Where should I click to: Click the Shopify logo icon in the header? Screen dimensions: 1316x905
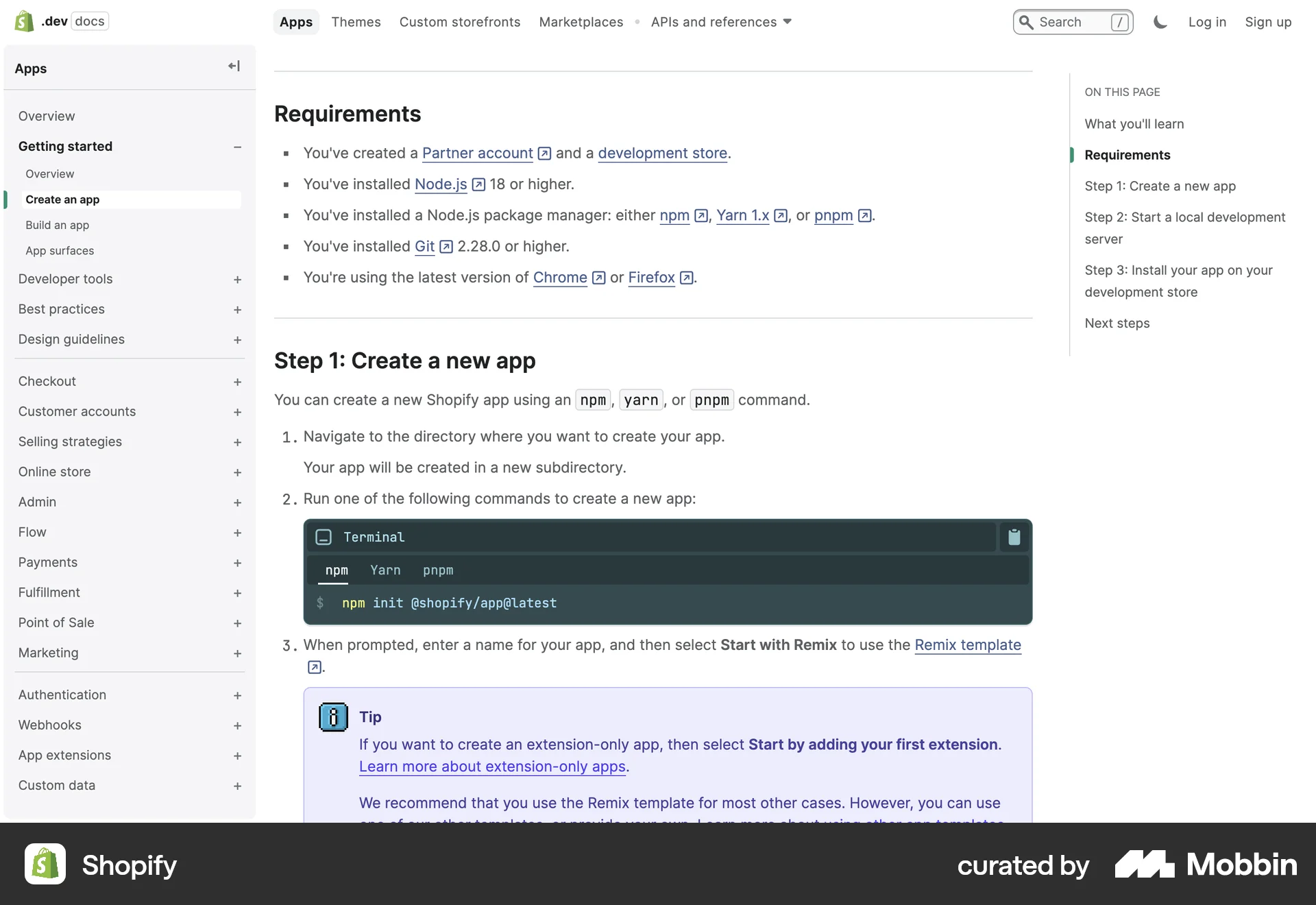tap(23, 21)
